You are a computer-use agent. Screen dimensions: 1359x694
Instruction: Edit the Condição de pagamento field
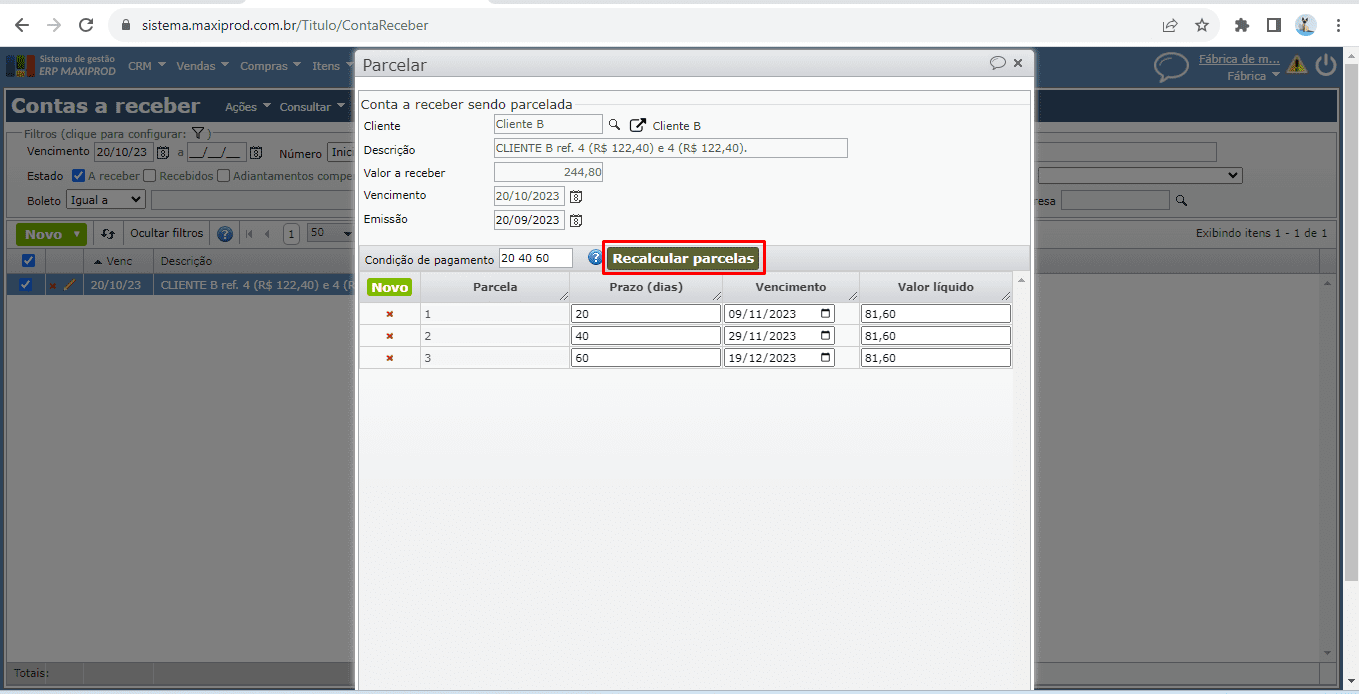tap(536, 258)
